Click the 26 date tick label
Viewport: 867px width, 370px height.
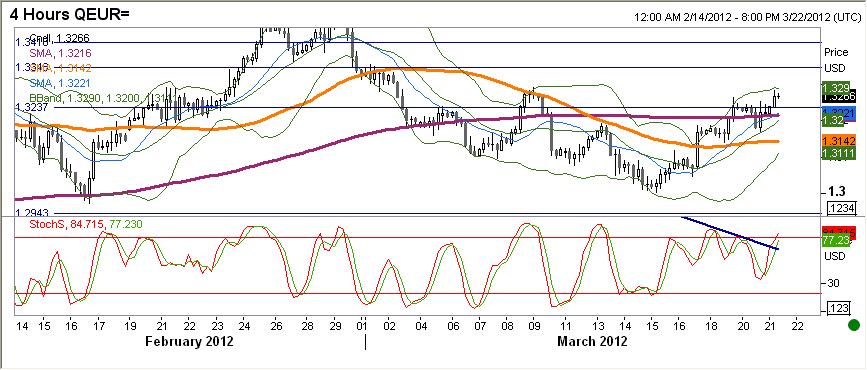[277, 325]
